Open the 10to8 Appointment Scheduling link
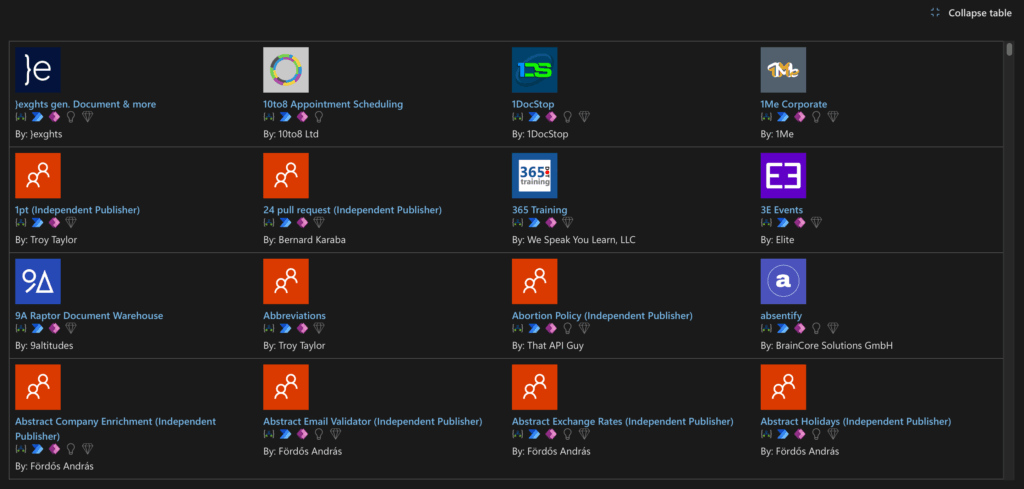 click(333, 104)
